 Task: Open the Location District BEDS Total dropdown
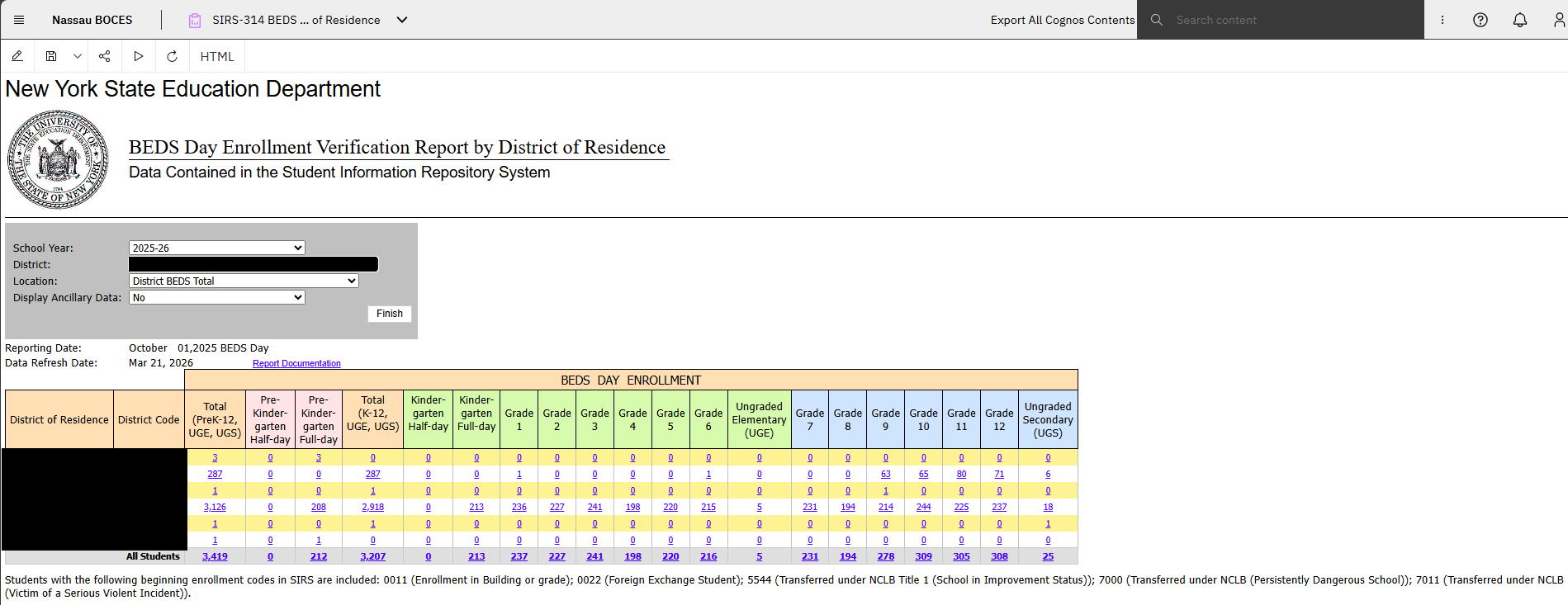click(x=244, y=281)
